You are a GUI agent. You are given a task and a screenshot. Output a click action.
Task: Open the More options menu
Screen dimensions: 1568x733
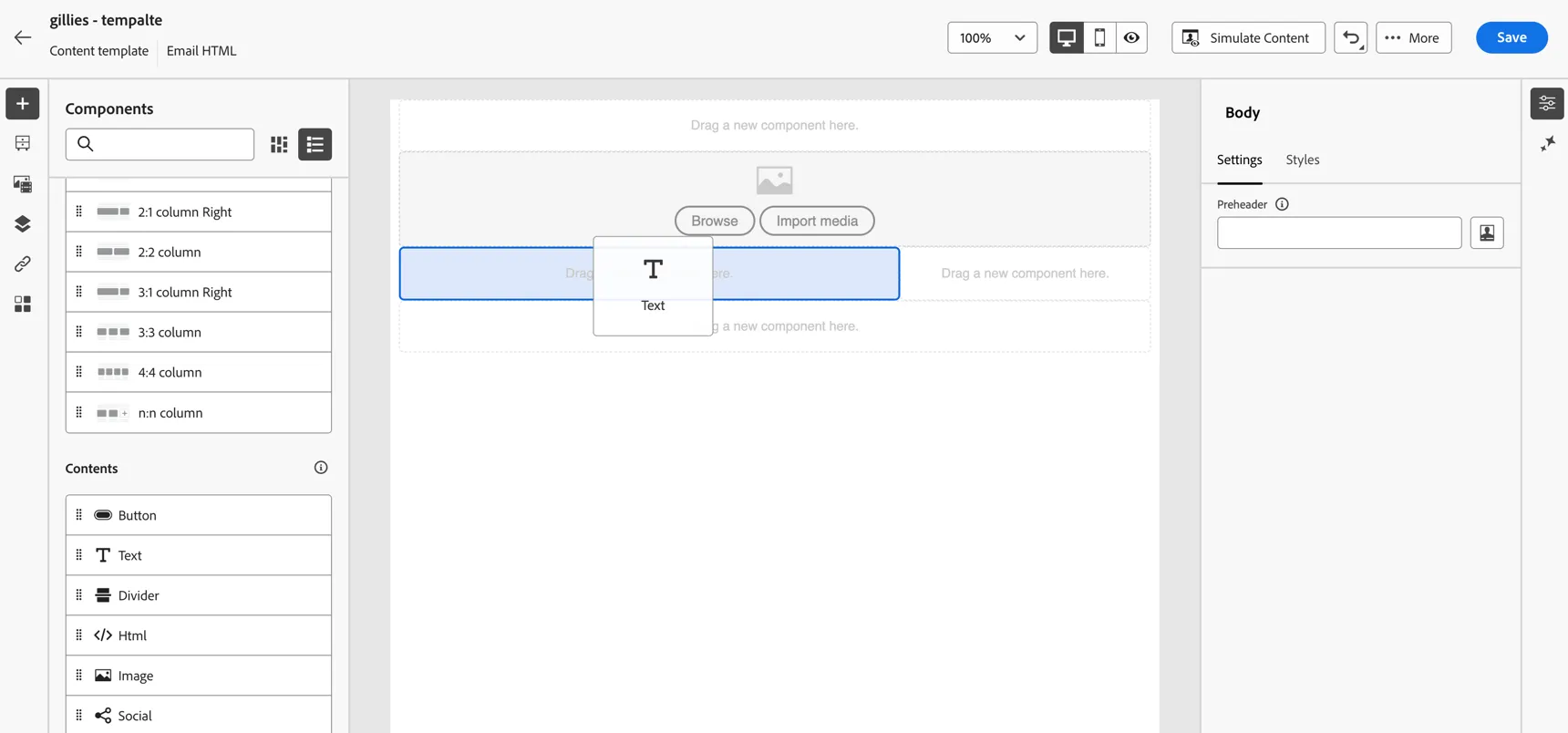(x=1413, y=37)
